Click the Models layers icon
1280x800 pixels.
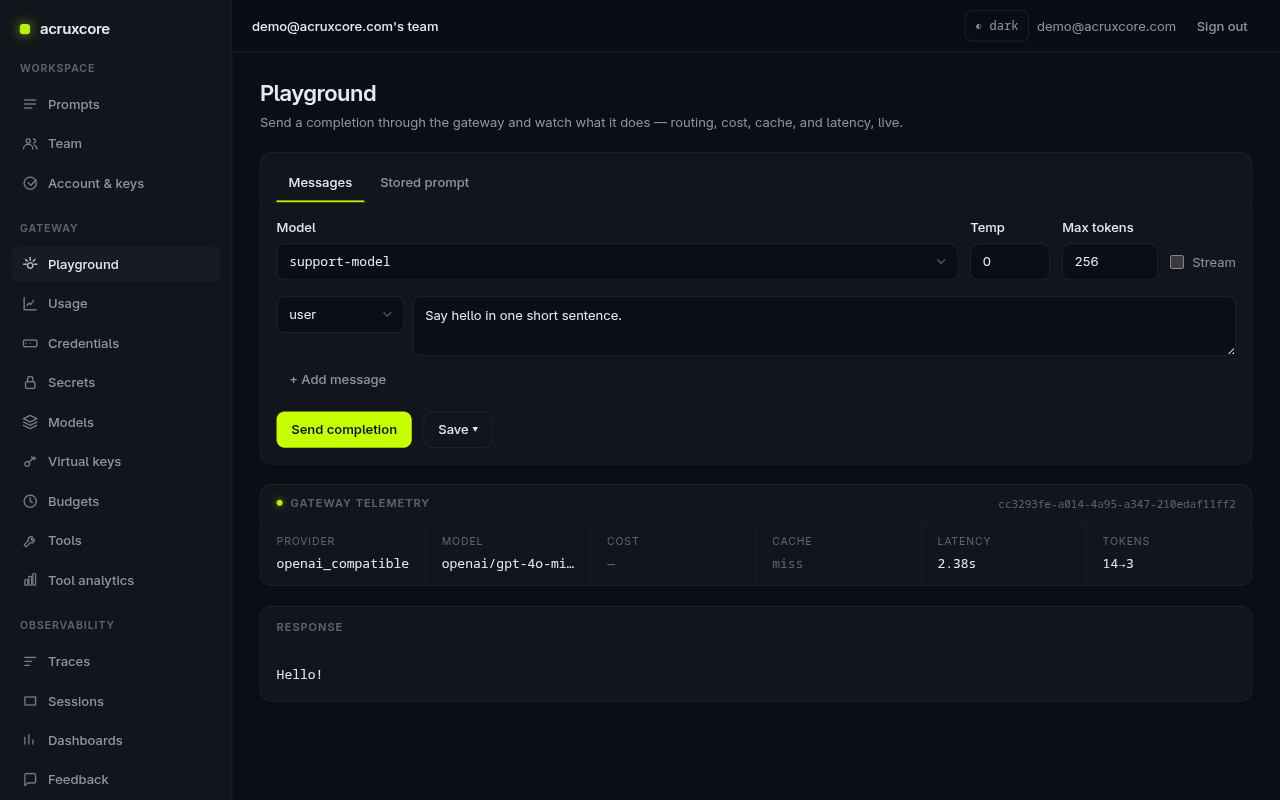30,422
